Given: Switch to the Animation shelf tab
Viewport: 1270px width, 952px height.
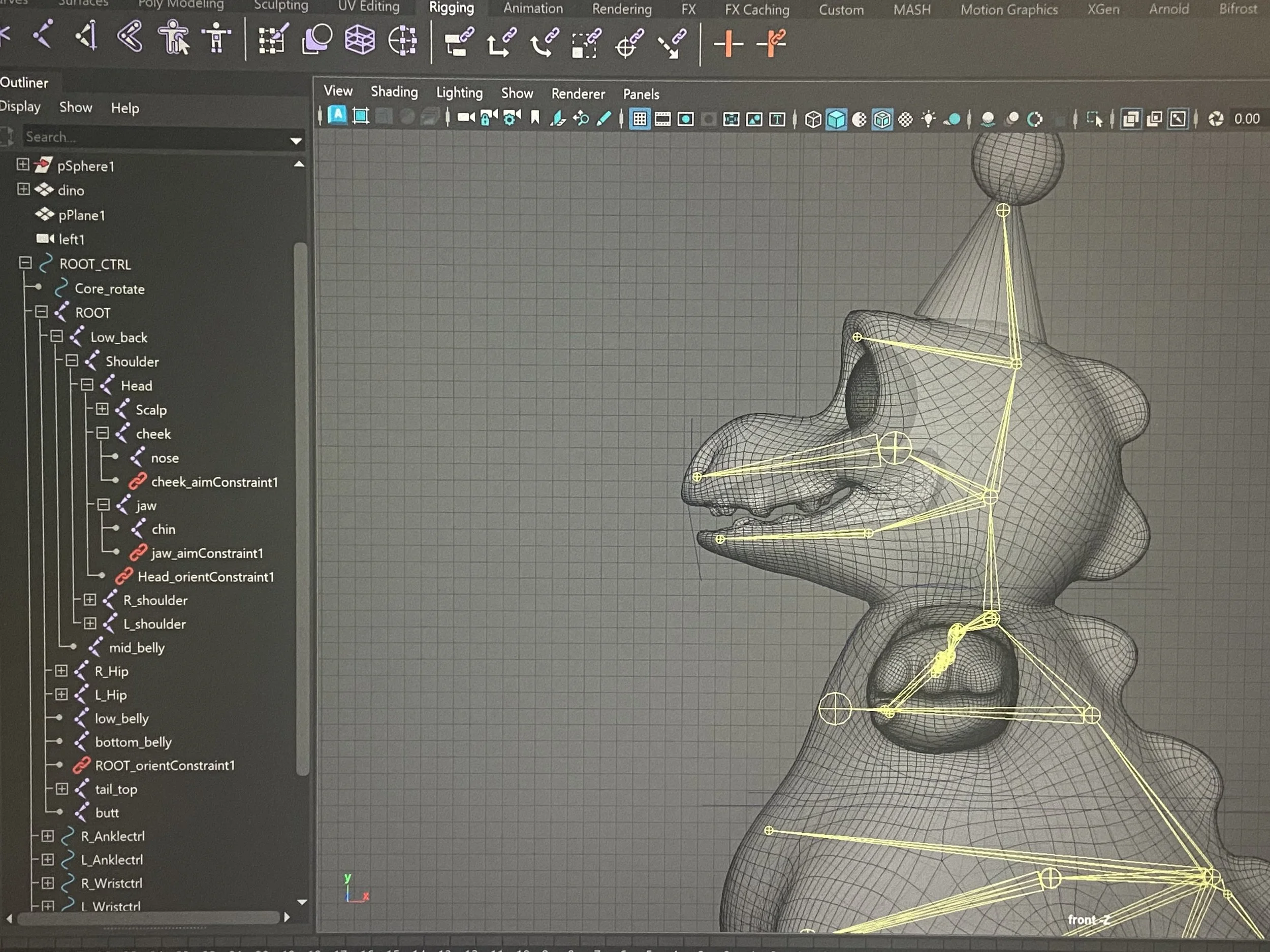Looking at the screenshot, I should coord(533,8).
